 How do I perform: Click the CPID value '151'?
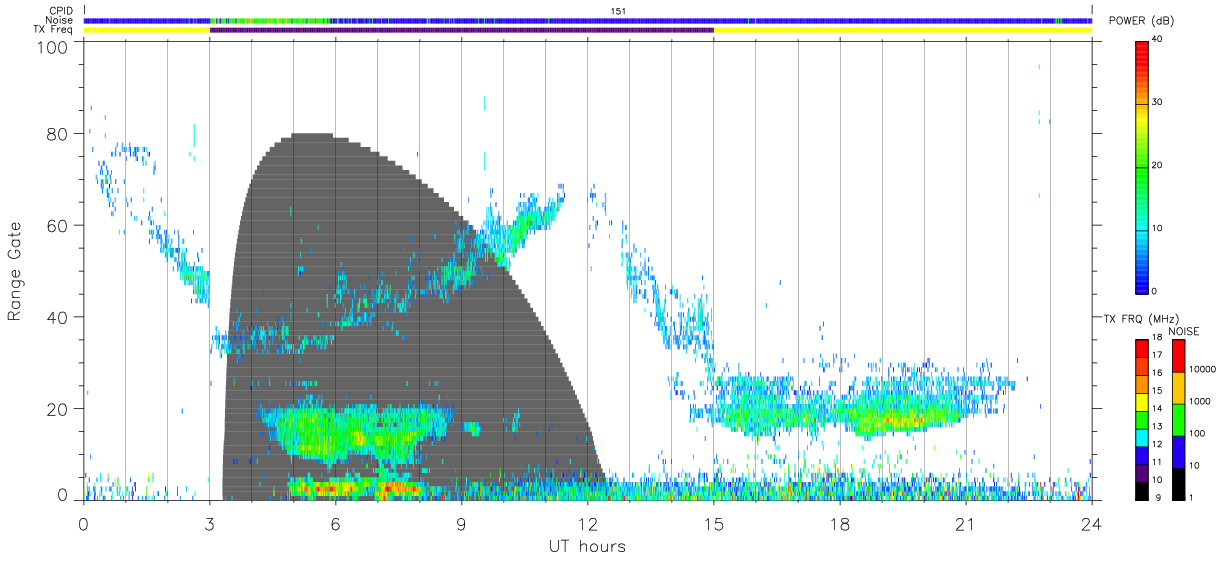point(618,10)
